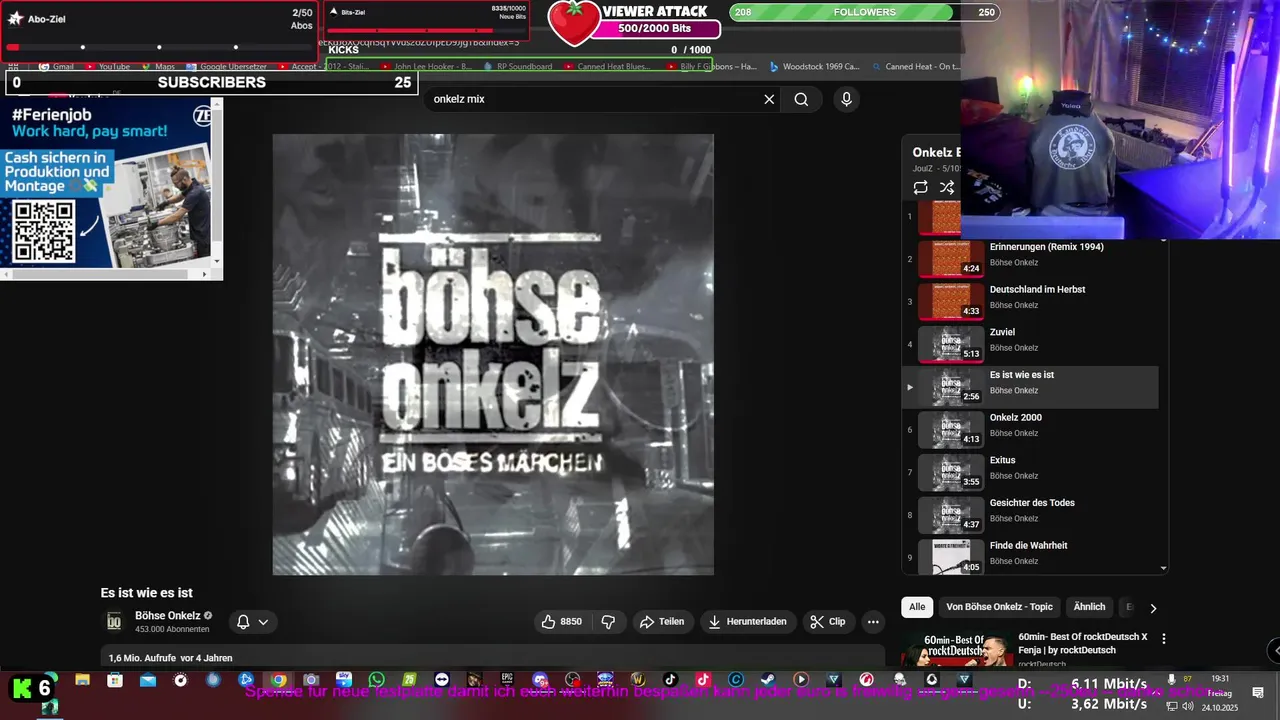1280x720 pixels.
Task: Open the '60min - Best Of rocktDeutsch' thumbnail
Action: tap(956, 649)
